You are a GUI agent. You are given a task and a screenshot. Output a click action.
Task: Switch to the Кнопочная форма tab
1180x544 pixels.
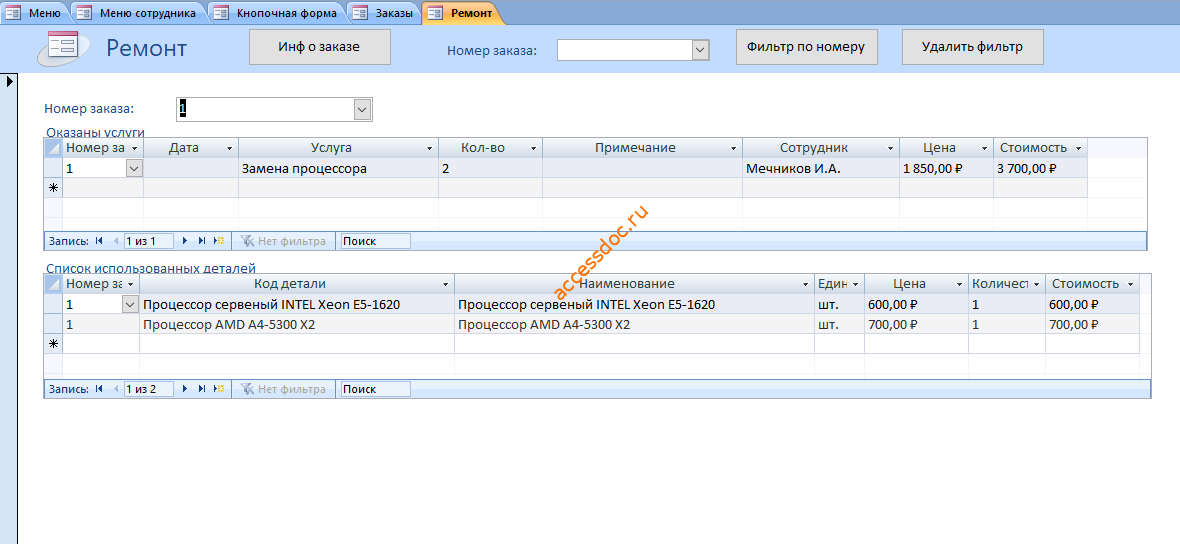pos(276,13)
